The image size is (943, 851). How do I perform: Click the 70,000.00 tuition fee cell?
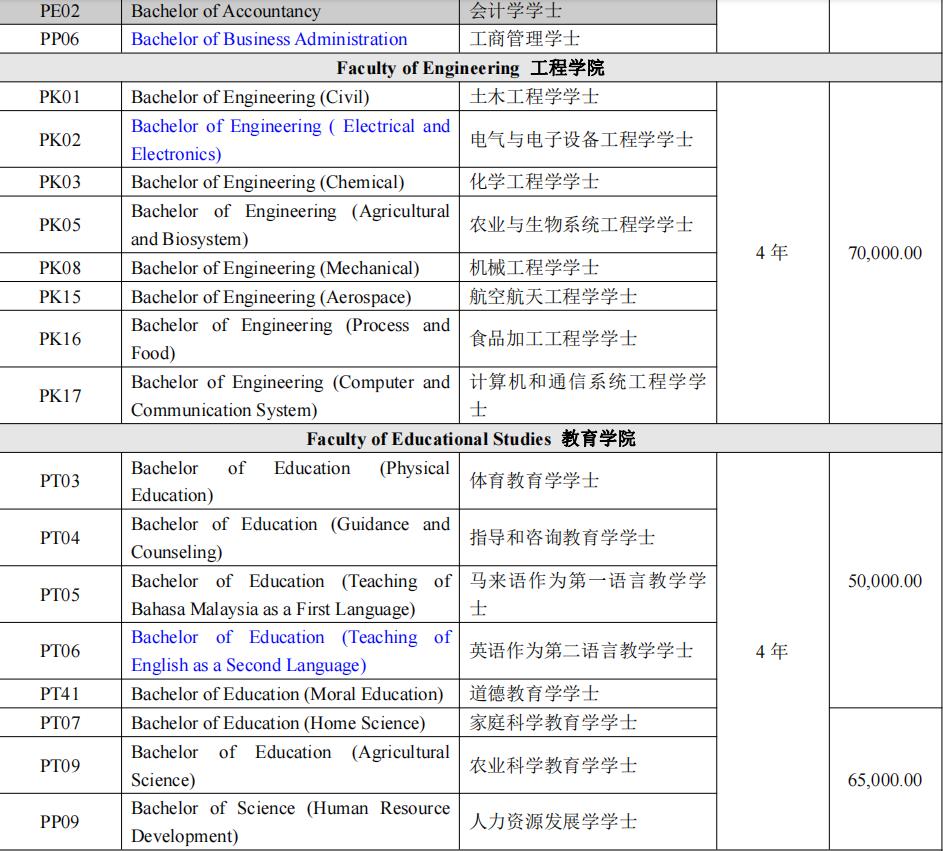(x=884, y=254)
